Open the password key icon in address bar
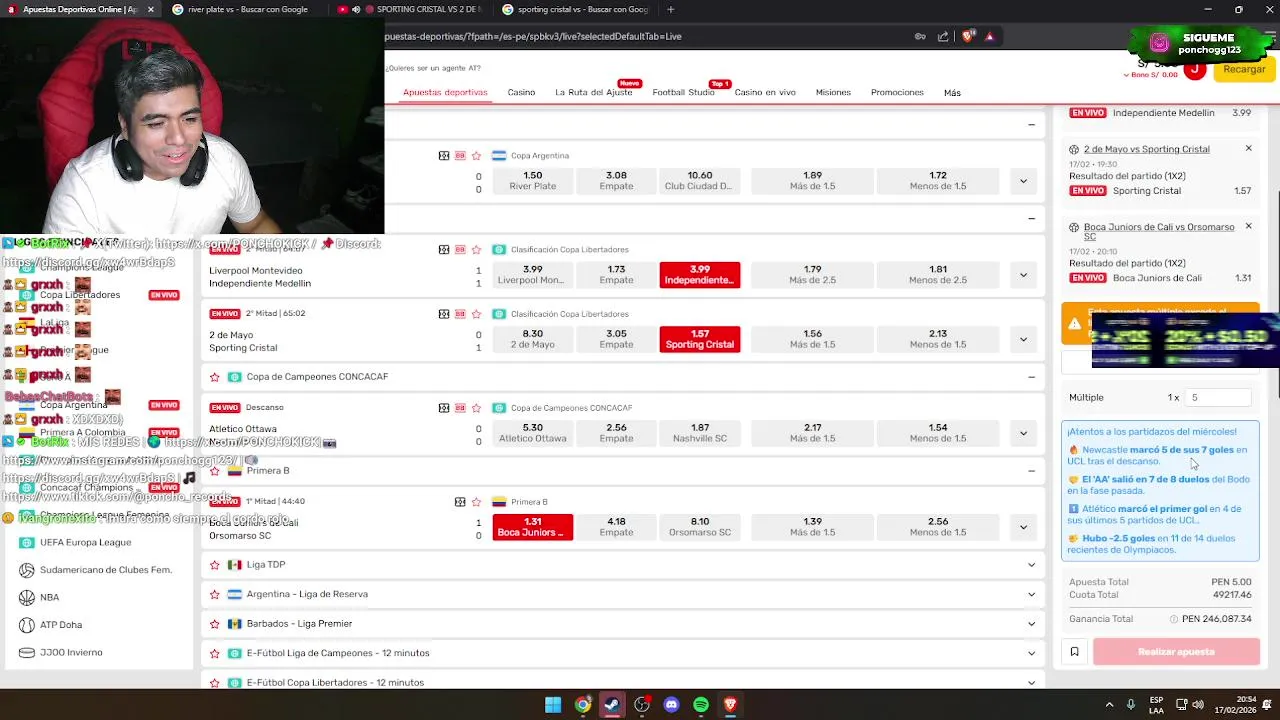 tap(920, 37)
